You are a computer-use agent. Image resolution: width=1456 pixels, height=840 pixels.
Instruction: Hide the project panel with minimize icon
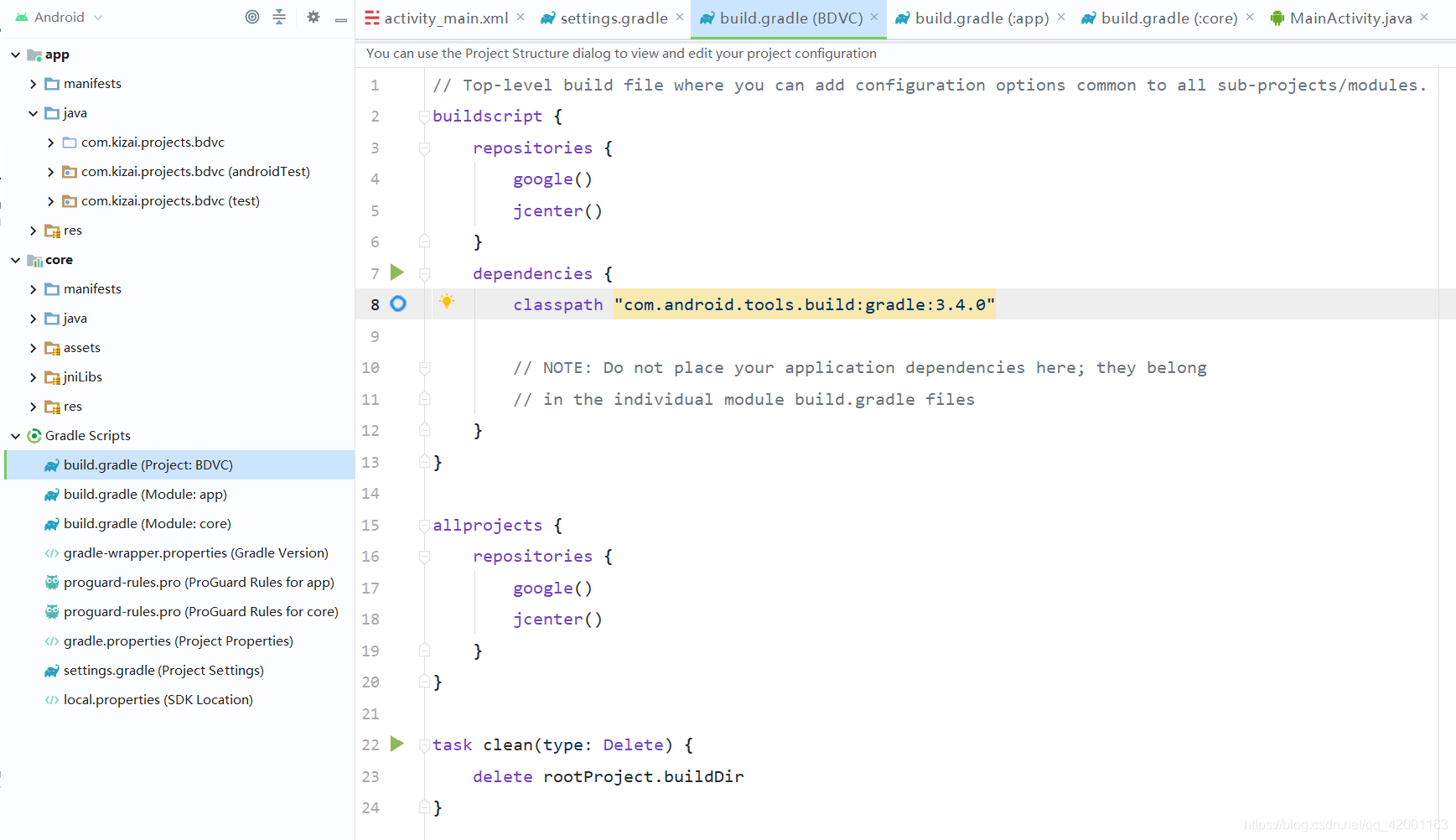pos(340,18)
